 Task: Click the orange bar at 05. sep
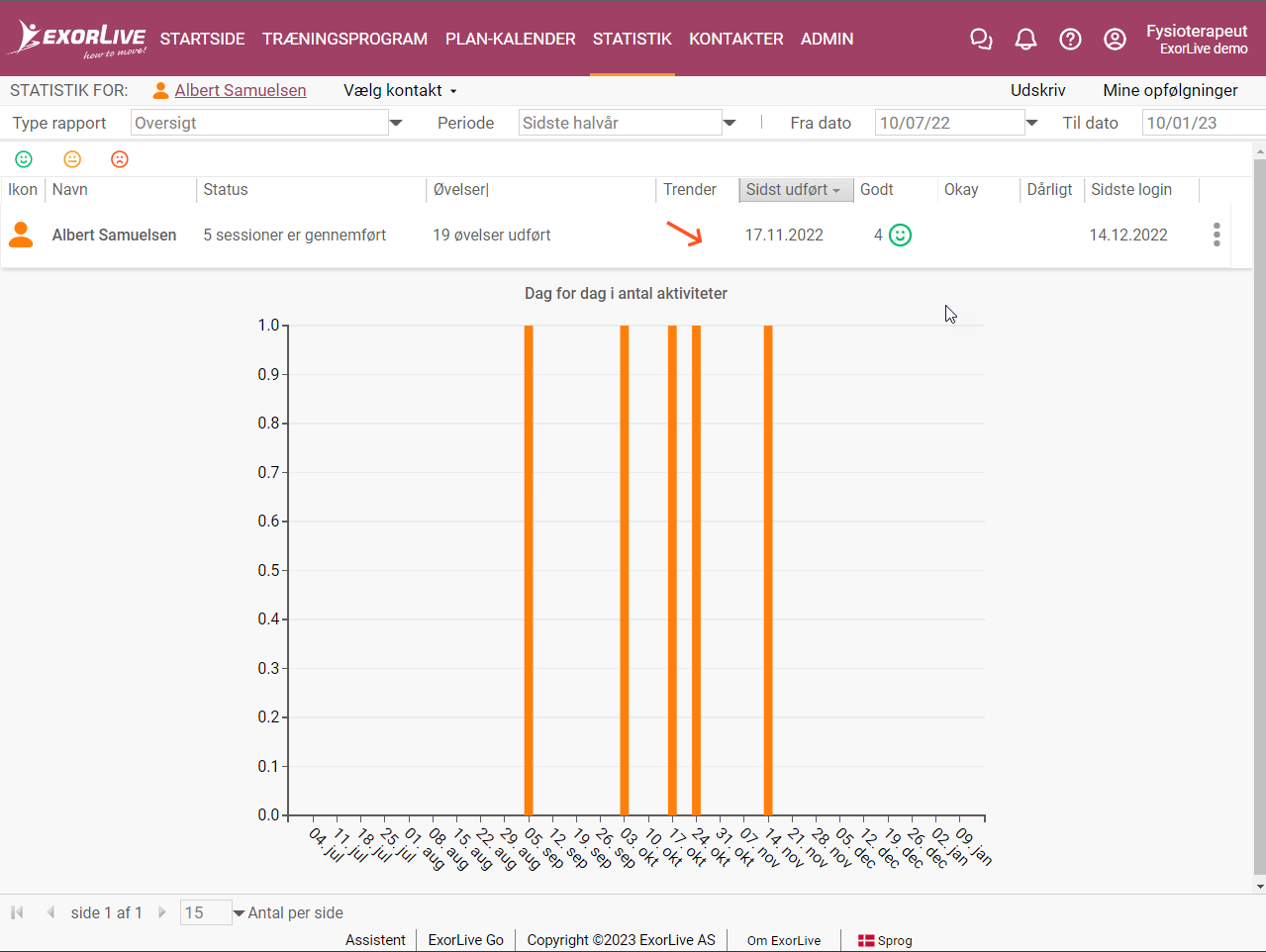pos(529,570)
